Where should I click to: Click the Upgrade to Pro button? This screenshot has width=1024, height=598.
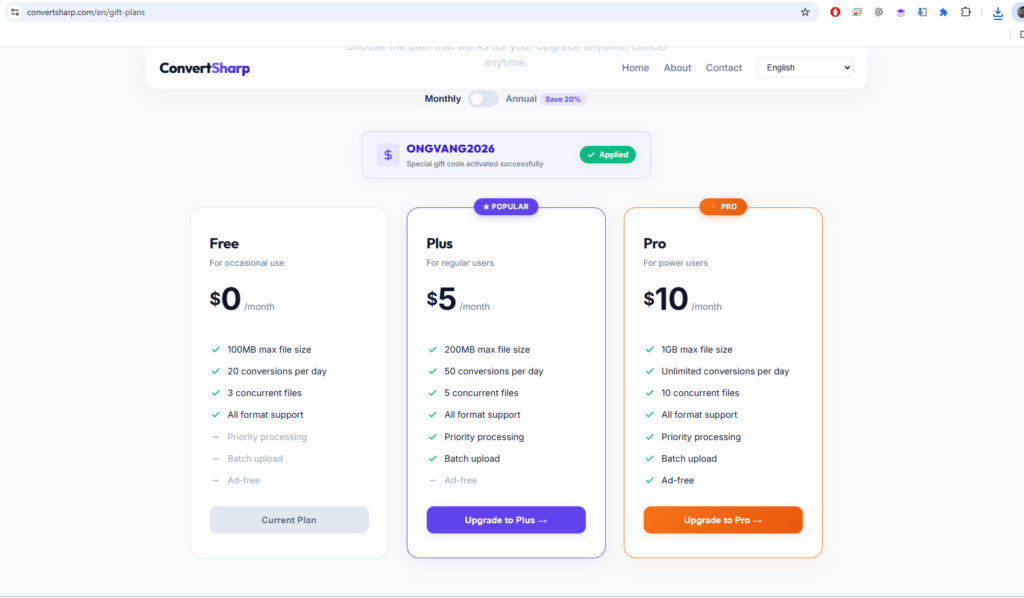(x=722, y=520)
